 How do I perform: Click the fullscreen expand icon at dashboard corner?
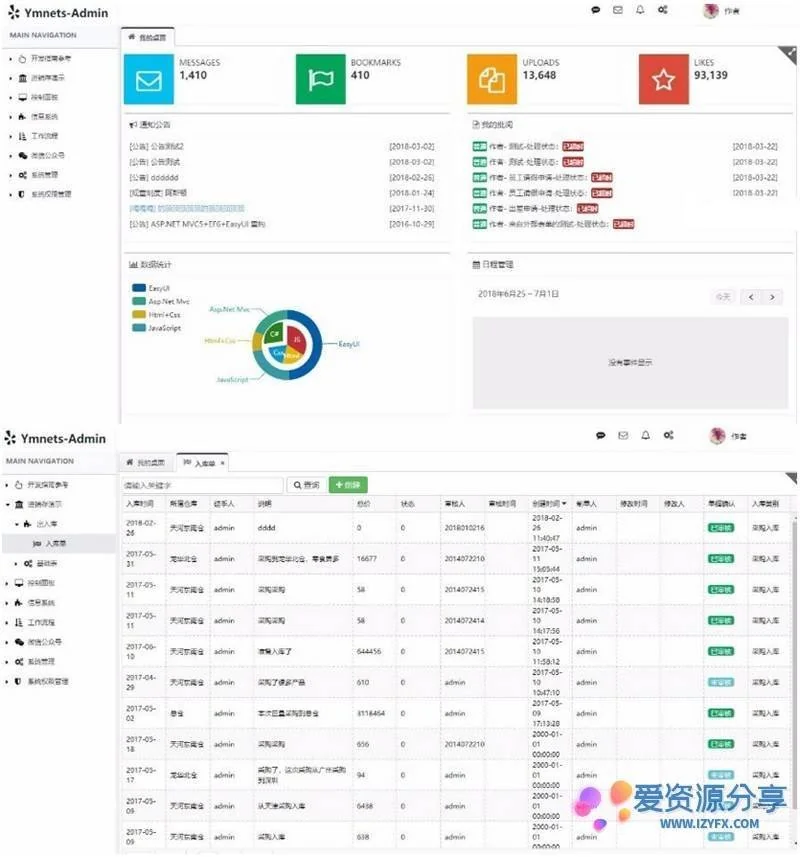pyautogui.click(x=790, y=53)
